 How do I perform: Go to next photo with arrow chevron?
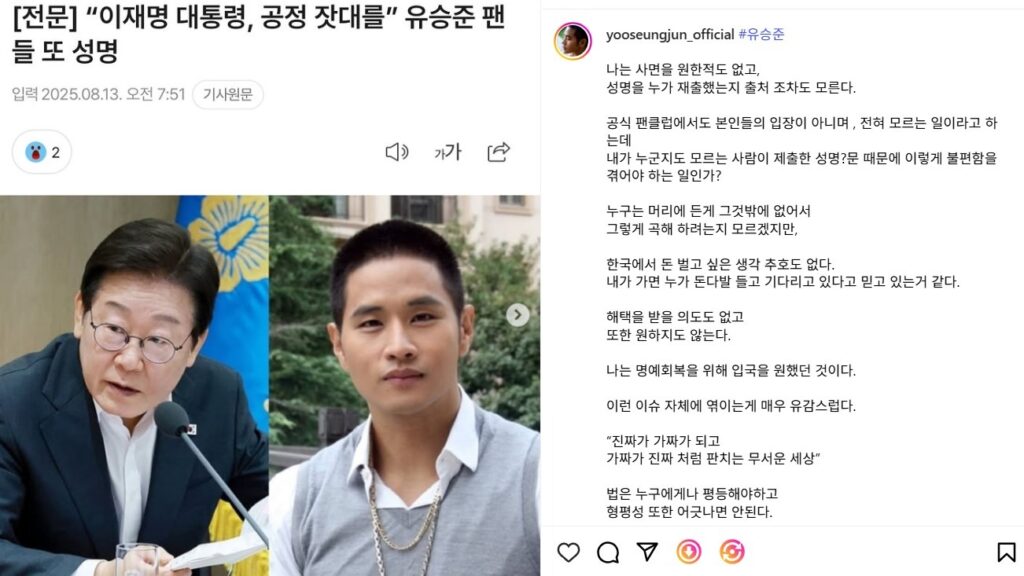(518, 315)
